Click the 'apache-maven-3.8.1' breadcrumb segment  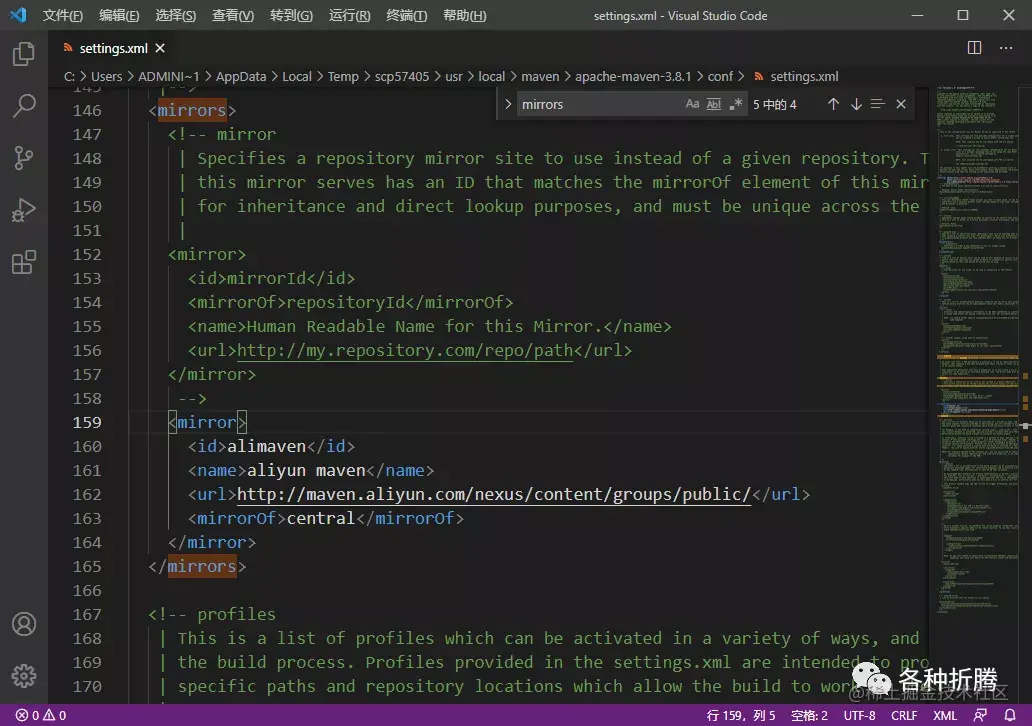pyautogui.click(x=633, y=76)
